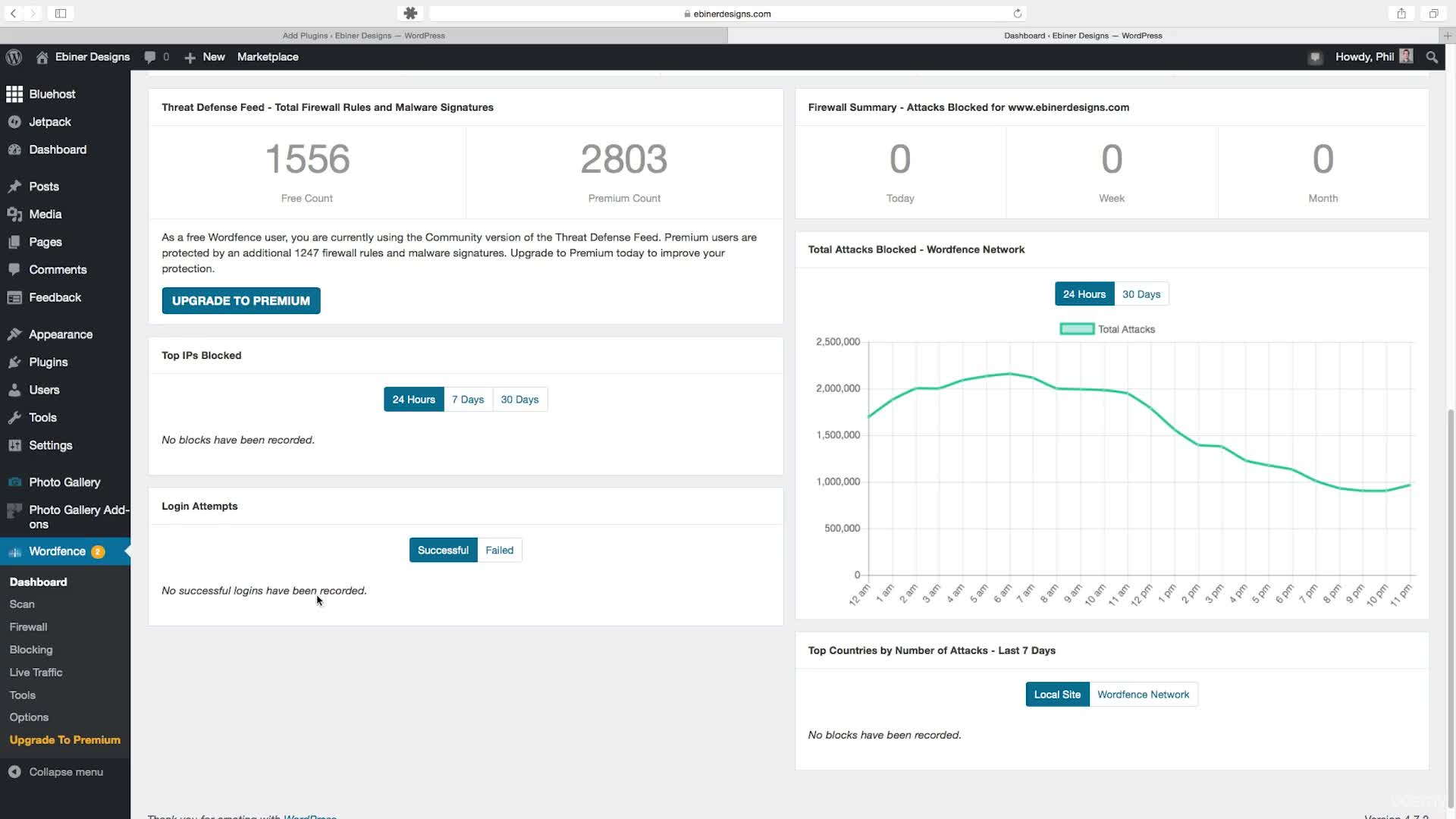1456x819 pixels.
Task: Click Upgrade To Premium in sidebar
Action: pos(65,740)
